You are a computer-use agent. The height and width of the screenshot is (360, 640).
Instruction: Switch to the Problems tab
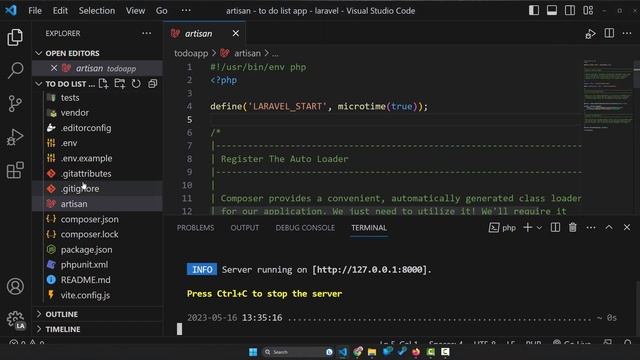click(195, 228)
